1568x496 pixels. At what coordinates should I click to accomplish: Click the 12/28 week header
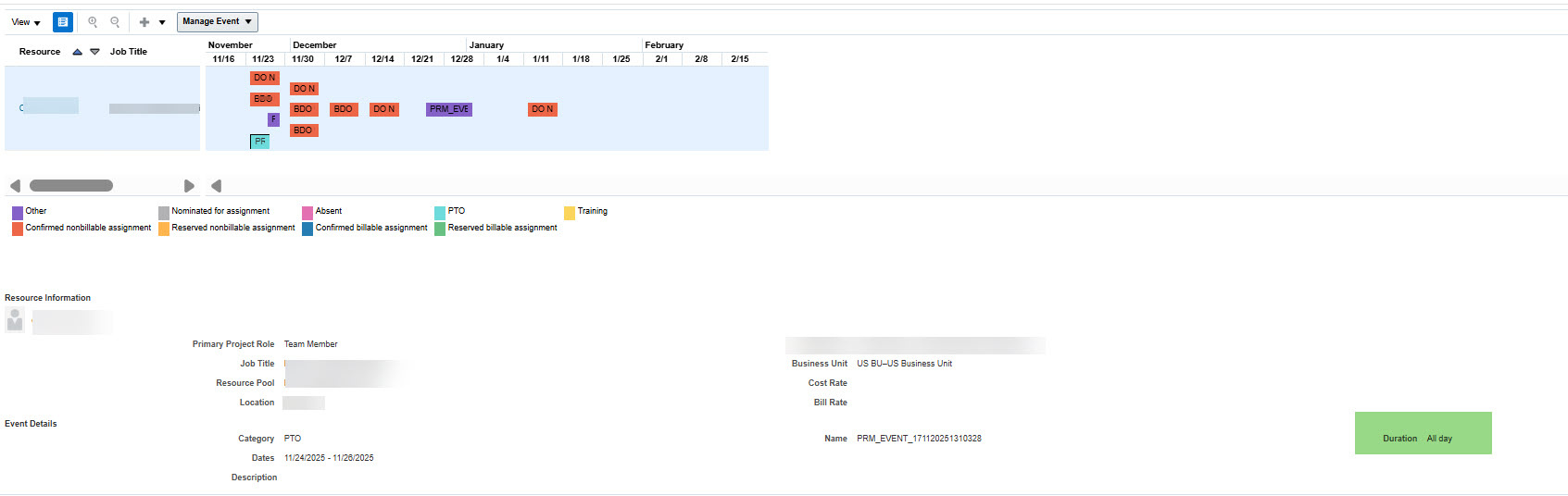coord(462,59)
